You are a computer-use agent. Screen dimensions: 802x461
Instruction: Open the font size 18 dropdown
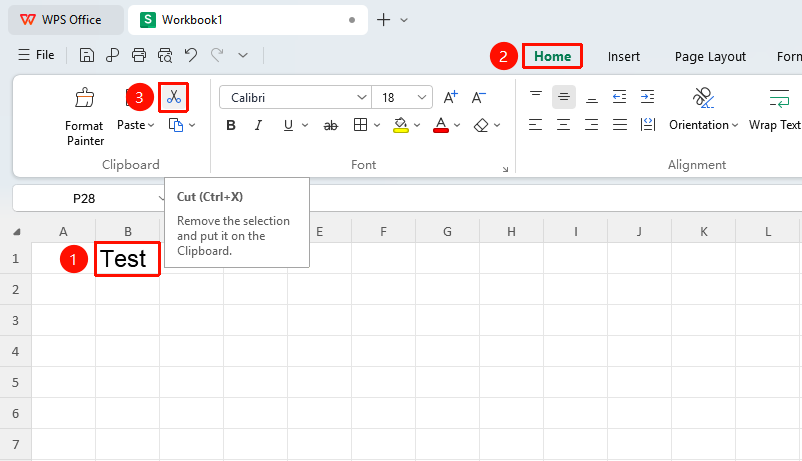[x=421, y=97]
